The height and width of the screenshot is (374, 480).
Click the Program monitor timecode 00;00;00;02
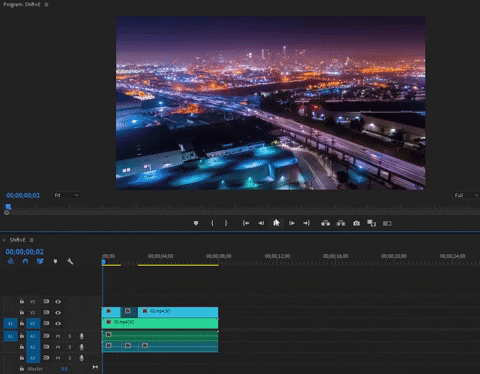tap(23, 195)
